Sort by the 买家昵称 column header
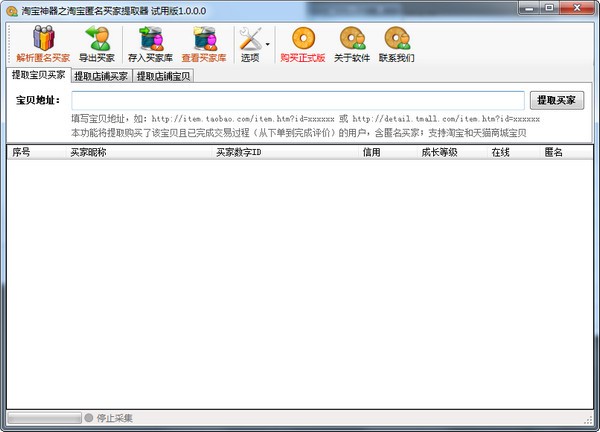This screenshot has height=432, width=600. coord(138,152)
